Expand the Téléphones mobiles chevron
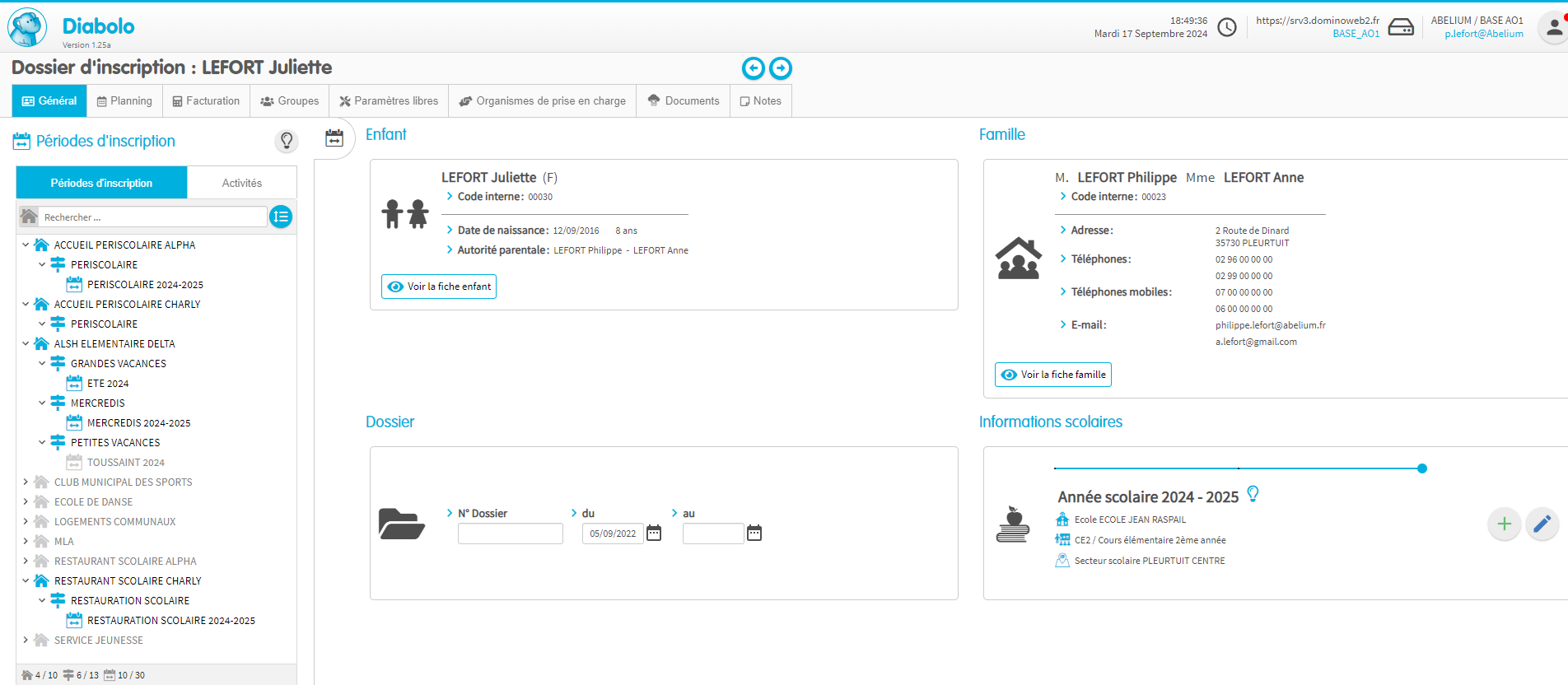 tap(1063, 291)
